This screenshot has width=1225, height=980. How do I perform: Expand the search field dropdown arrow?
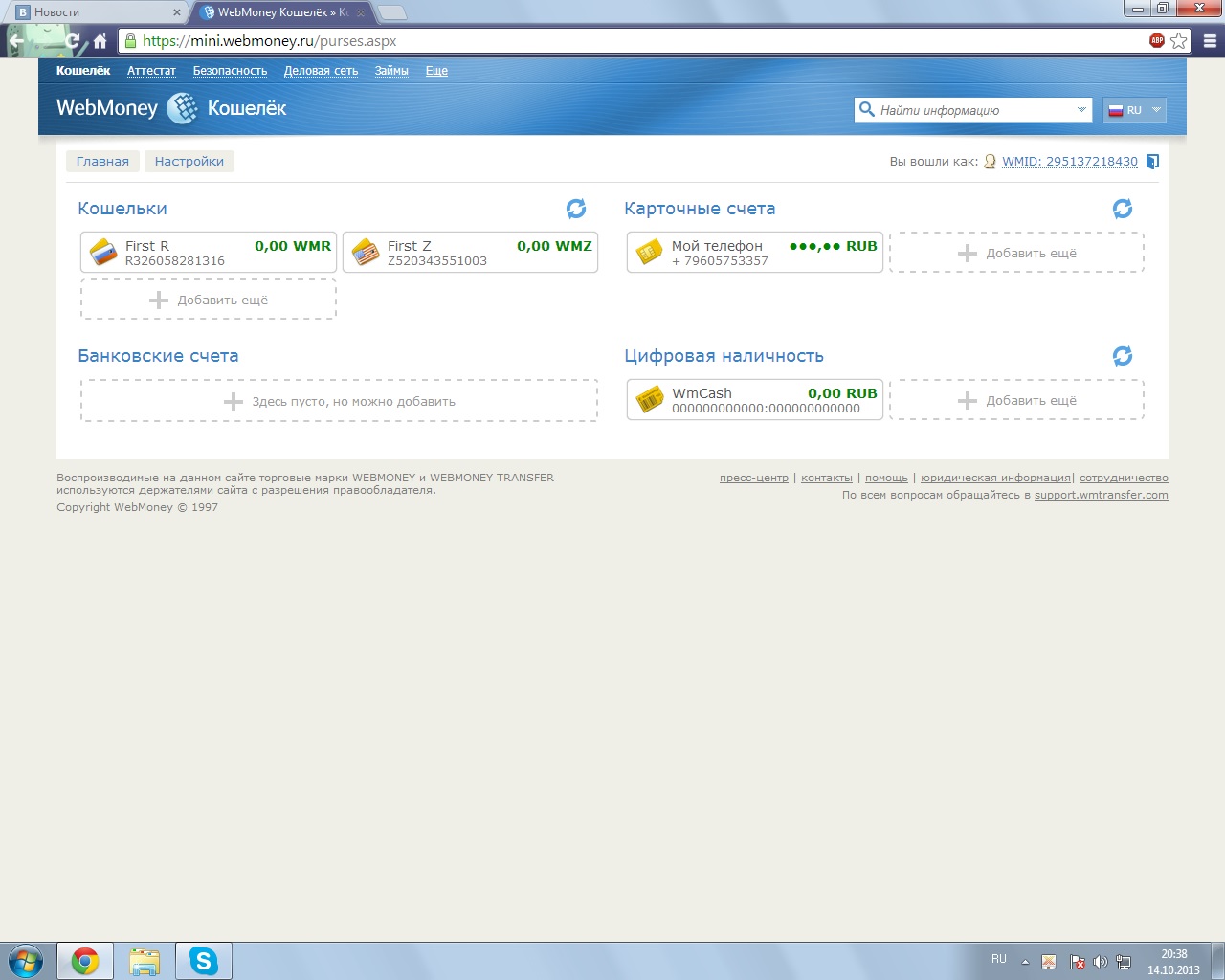[x=1081, y=110]
